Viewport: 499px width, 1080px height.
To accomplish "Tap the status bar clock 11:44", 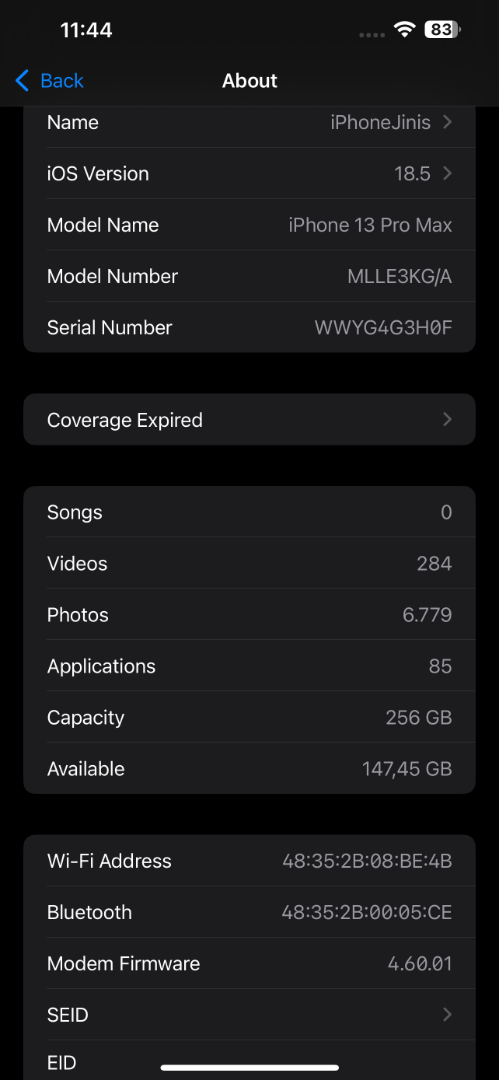I will coord(86,30).
